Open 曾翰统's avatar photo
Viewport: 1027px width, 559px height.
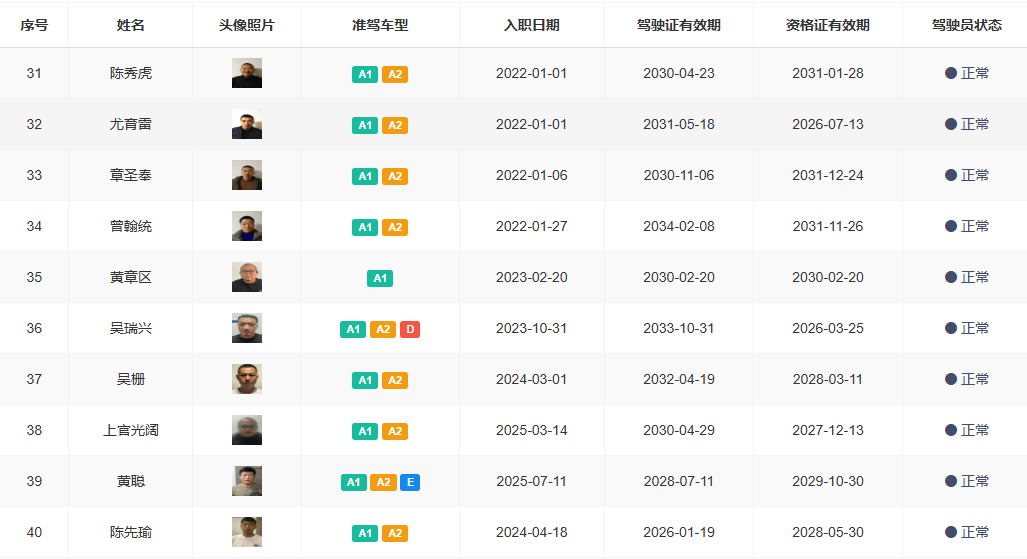pyautogui.click(x=247, y=226)
